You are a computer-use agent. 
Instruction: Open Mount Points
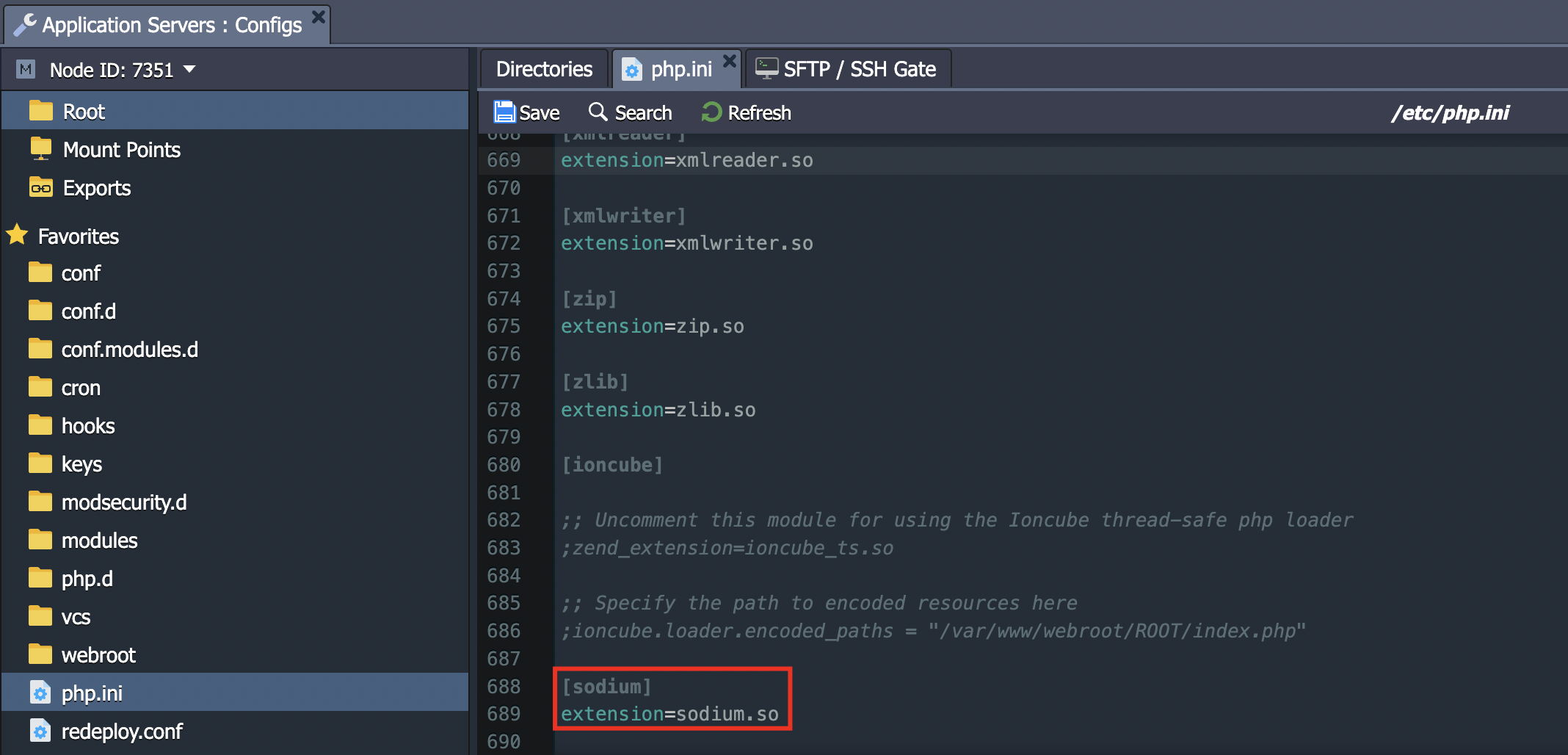pos(122,150)
